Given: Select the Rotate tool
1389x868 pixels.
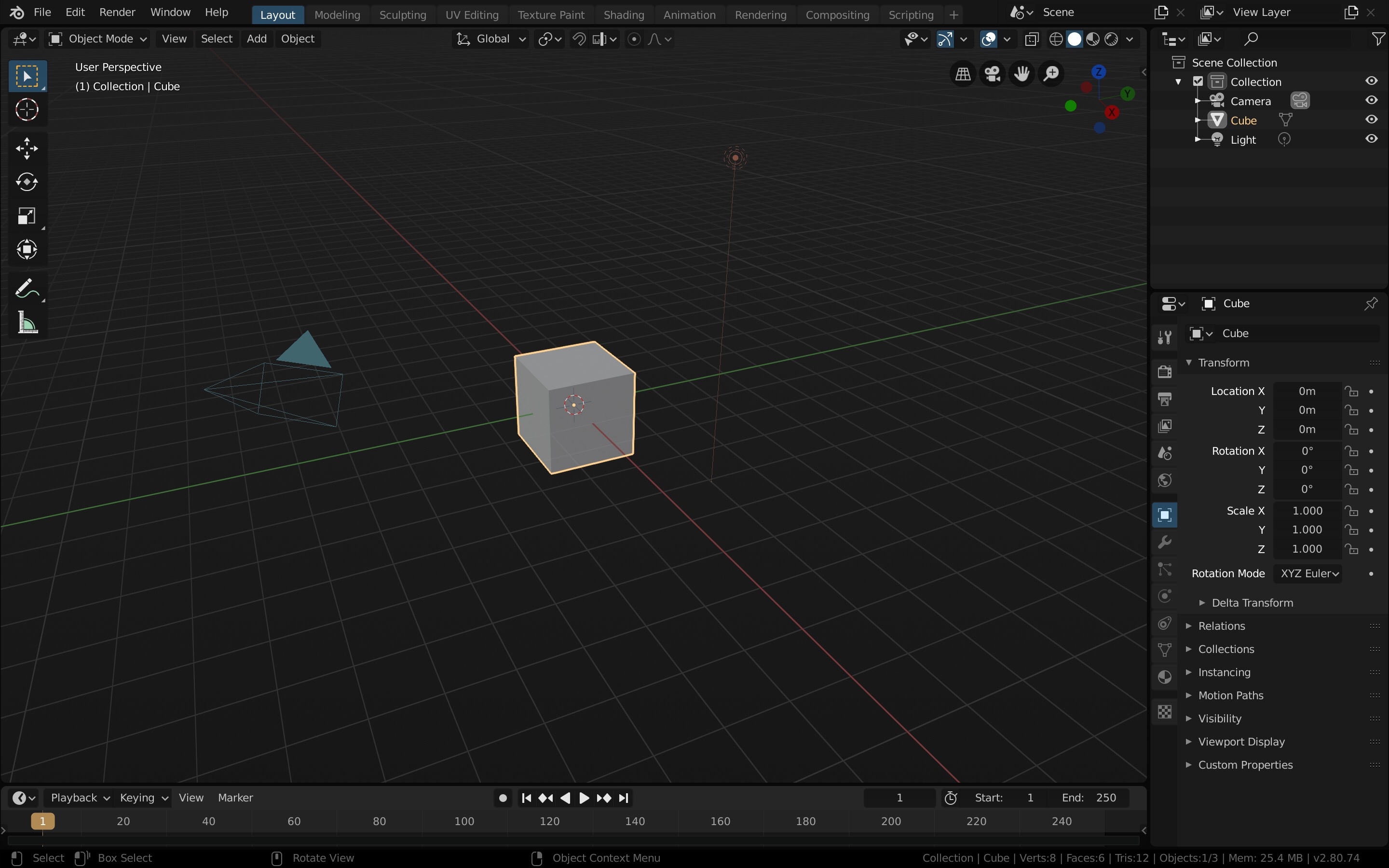Looking at the screenshot, I should [x=27, y=182].
